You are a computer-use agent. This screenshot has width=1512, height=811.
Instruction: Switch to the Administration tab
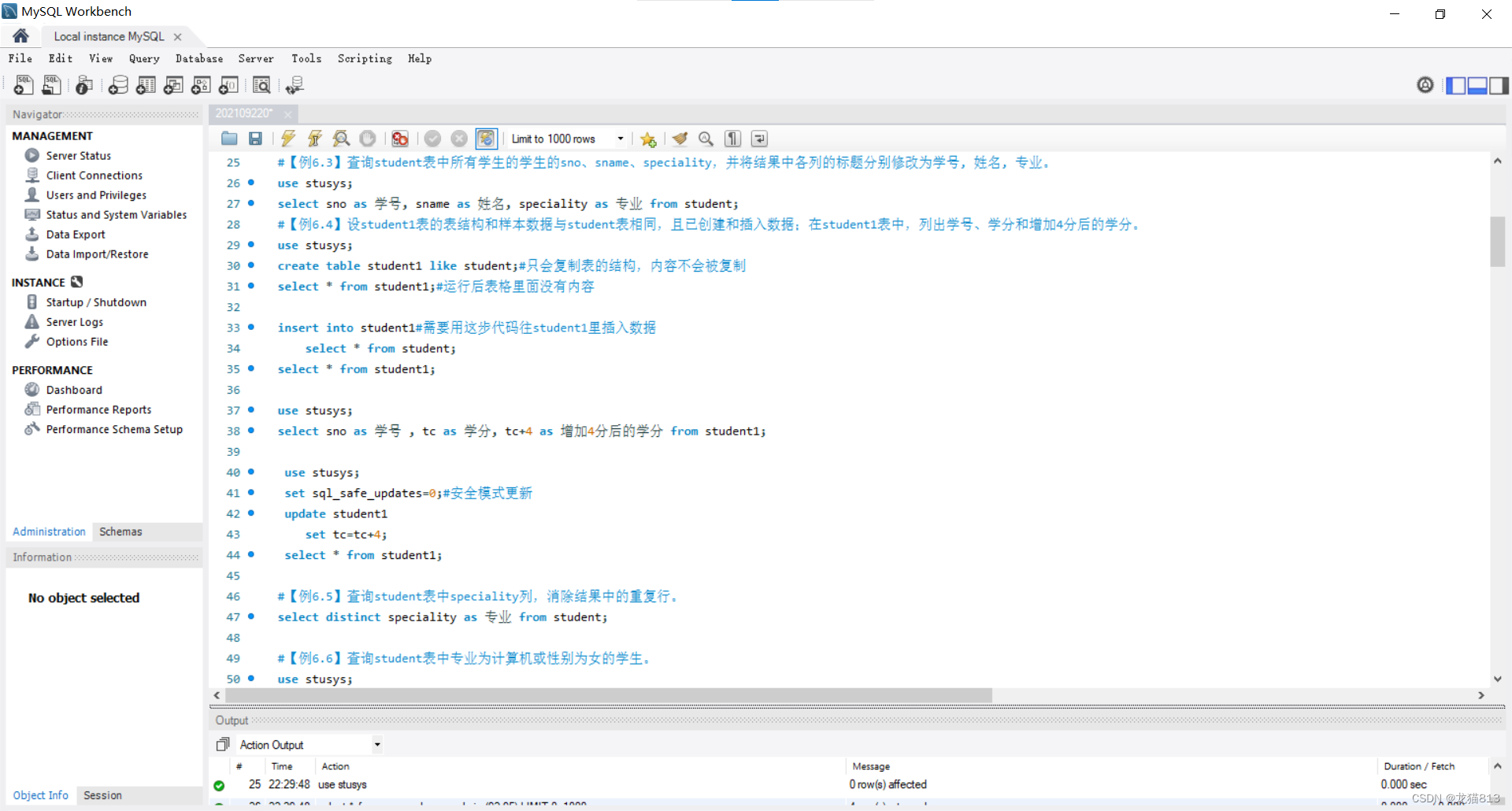[48, 531]
